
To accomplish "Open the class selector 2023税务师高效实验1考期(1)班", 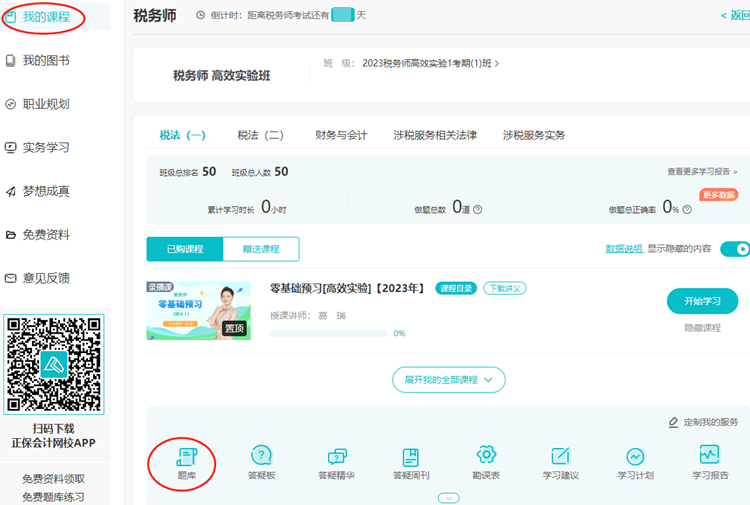I will point(430,63).
